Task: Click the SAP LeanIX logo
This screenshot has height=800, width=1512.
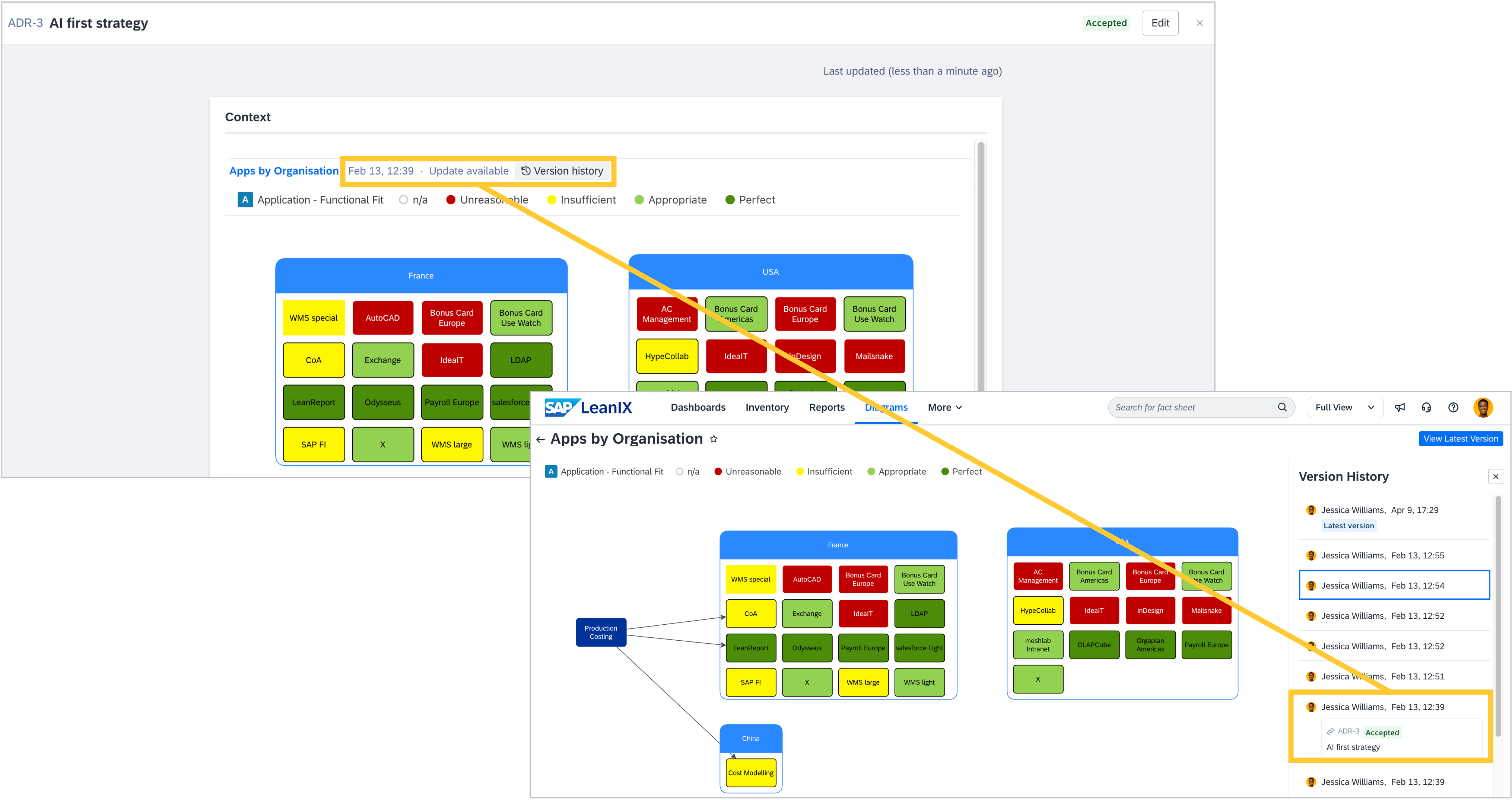Action: pos(588,408)
